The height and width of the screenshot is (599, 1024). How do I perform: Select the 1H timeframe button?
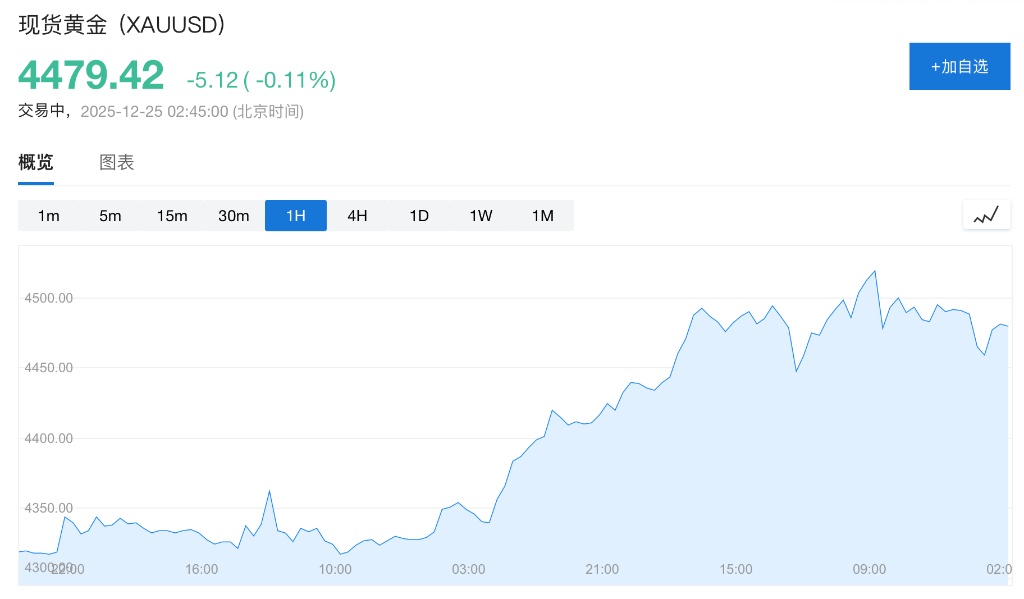(295, 216)
